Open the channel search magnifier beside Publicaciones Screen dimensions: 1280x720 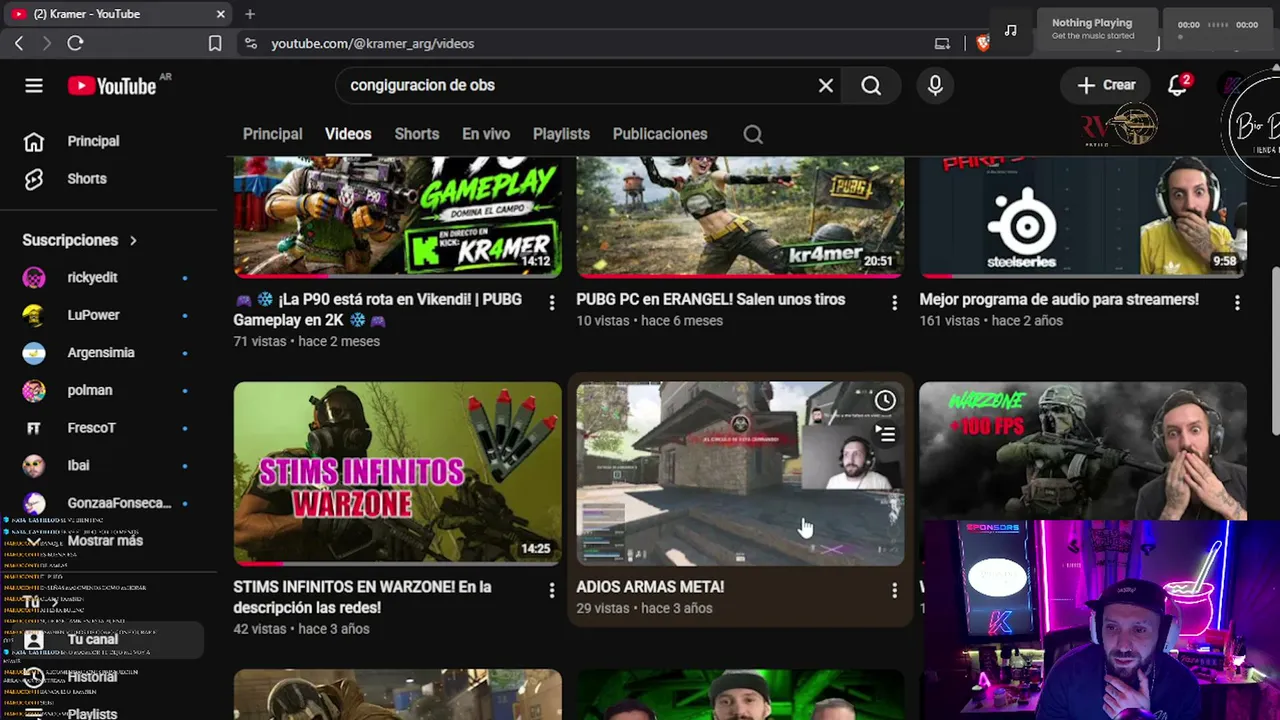[x=753, y=134]
